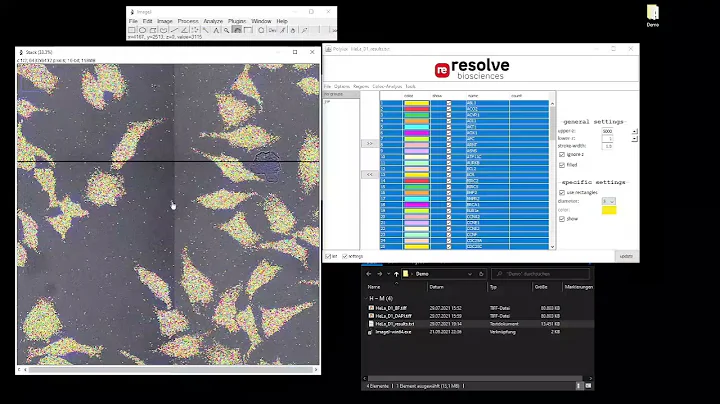The image size is (720, 404).
Task: Open the Plugins menu in ImageJ
Action: click(x=237, y=21)
